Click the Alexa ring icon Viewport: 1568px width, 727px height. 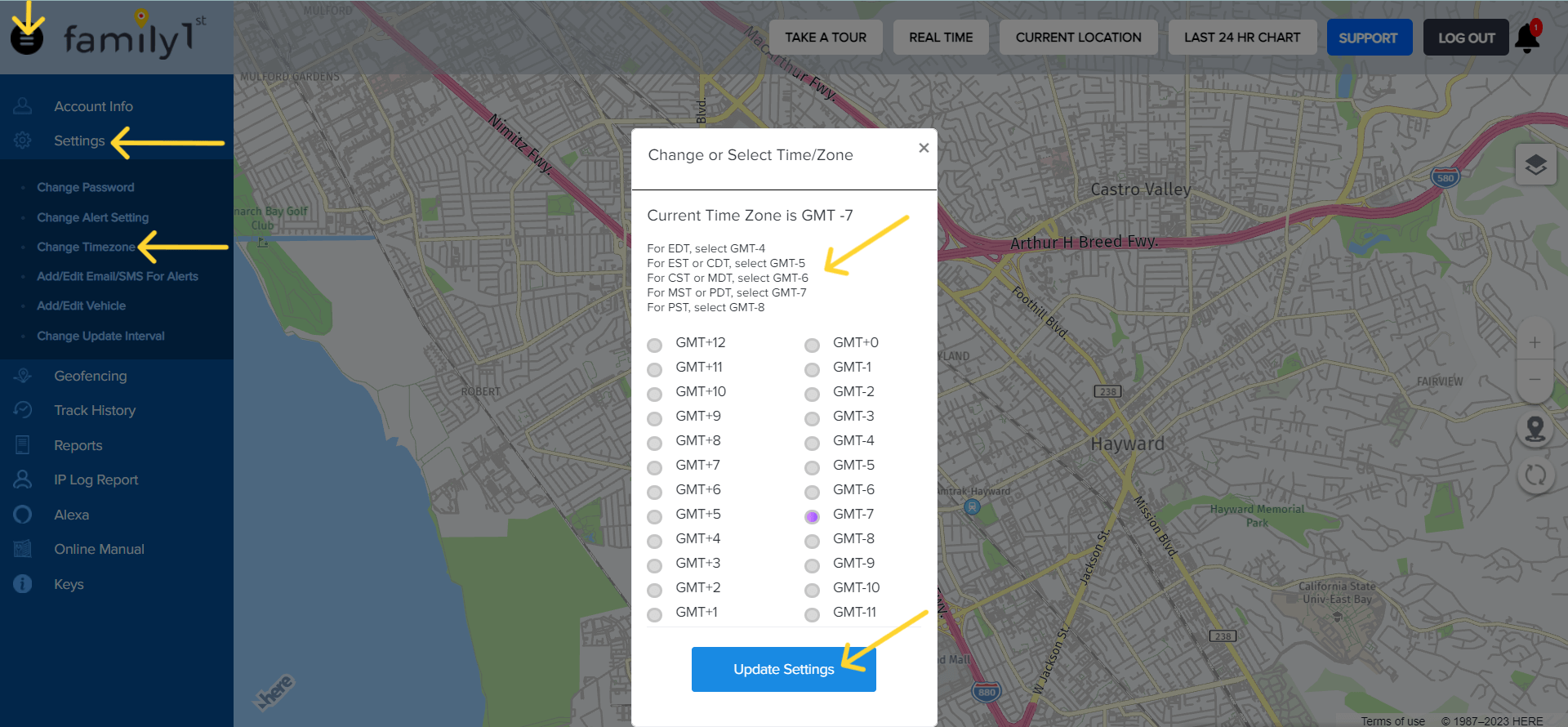[23, 515]
